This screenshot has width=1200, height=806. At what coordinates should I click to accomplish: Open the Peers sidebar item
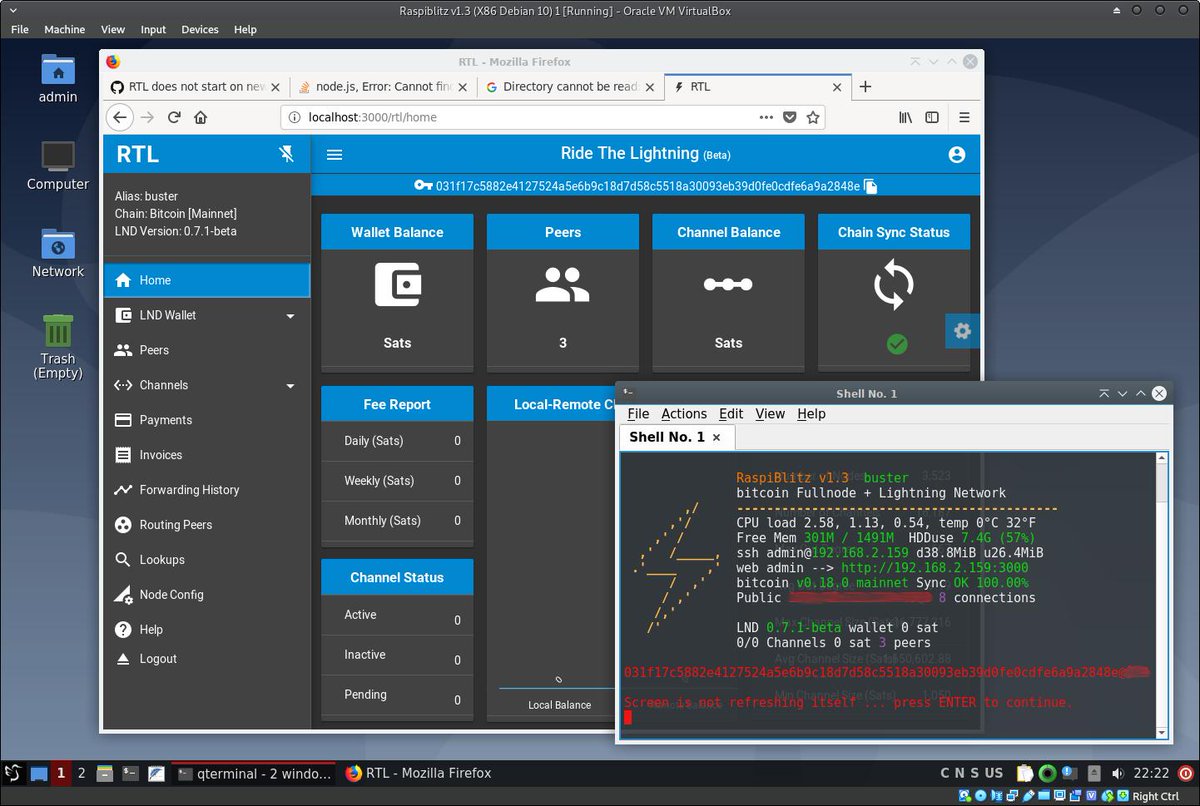point(207,350)
